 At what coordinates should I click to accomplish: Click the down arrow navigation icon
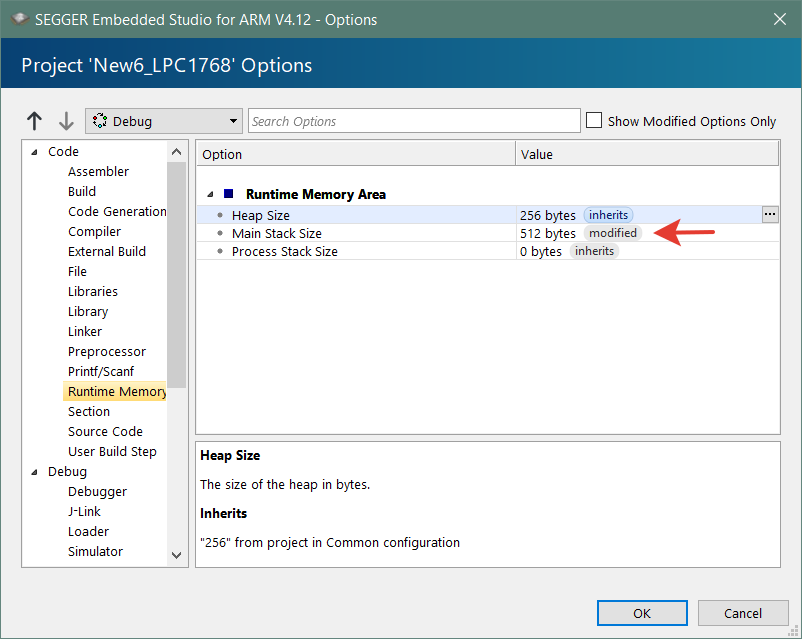pyautogui.click(x=66, y=121)
